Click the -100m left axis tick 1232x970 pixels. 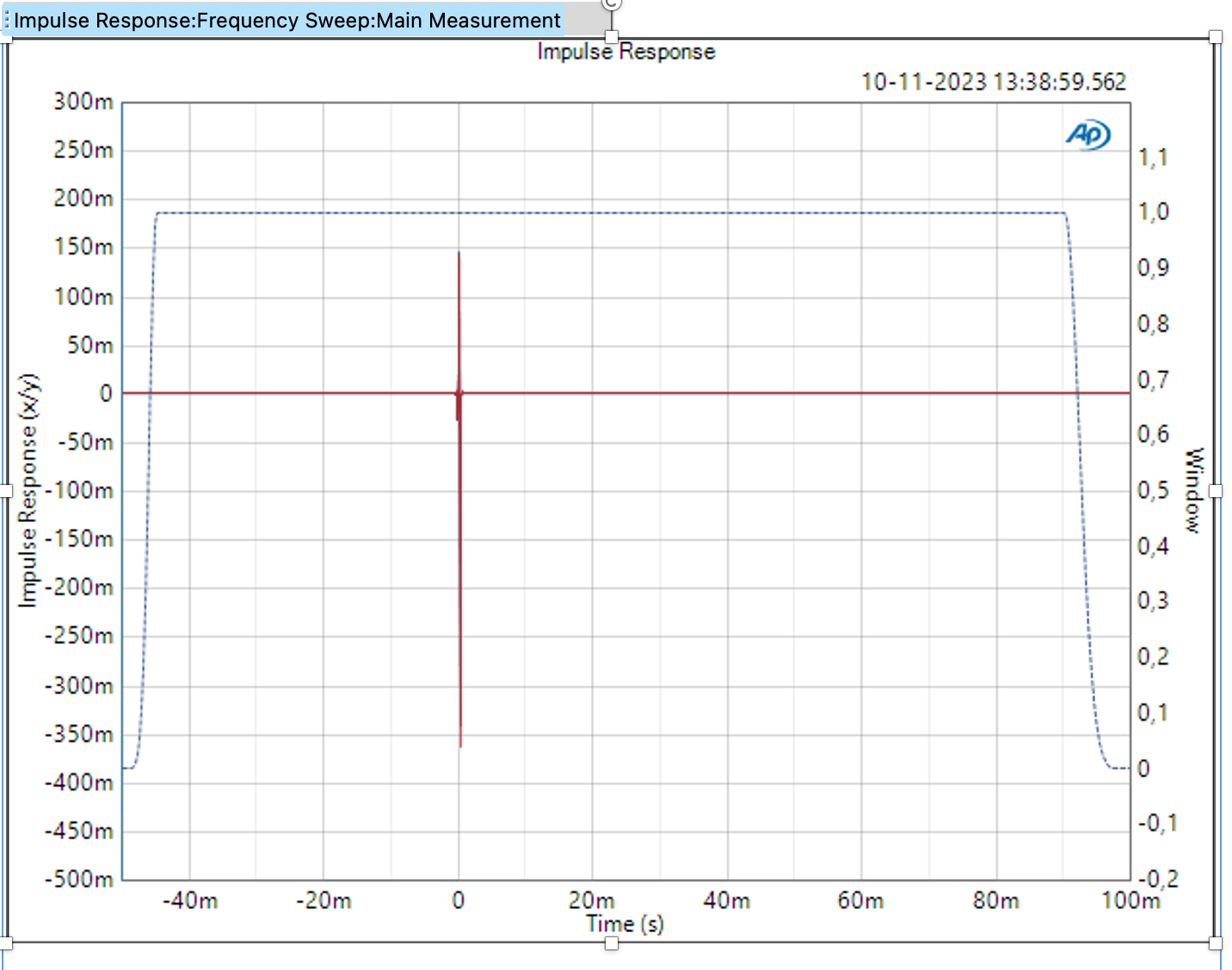point(79,491)
